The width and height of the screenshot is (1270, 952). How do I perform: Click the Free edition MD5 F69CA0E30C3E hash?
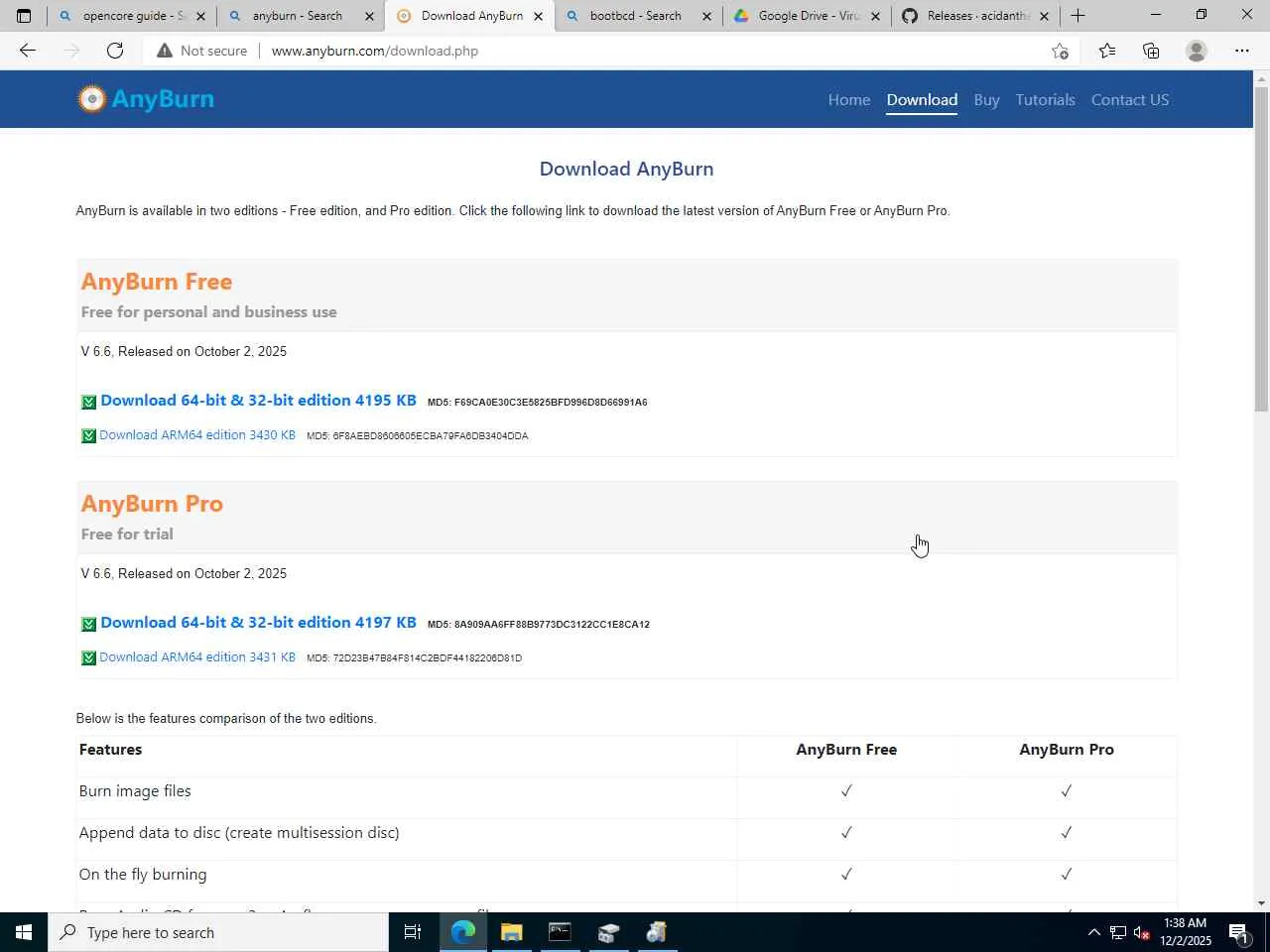pos(537,403)
